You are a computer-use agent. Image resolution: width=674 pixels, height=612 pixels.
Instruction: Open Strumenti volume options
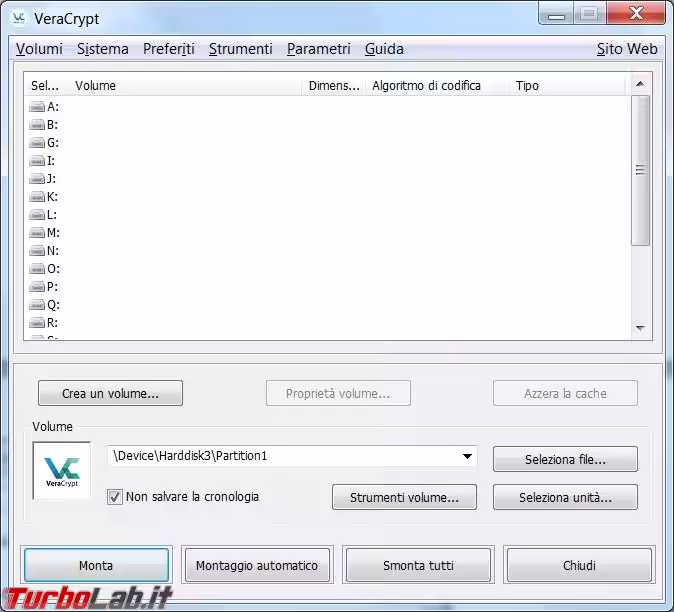point(404,497)
